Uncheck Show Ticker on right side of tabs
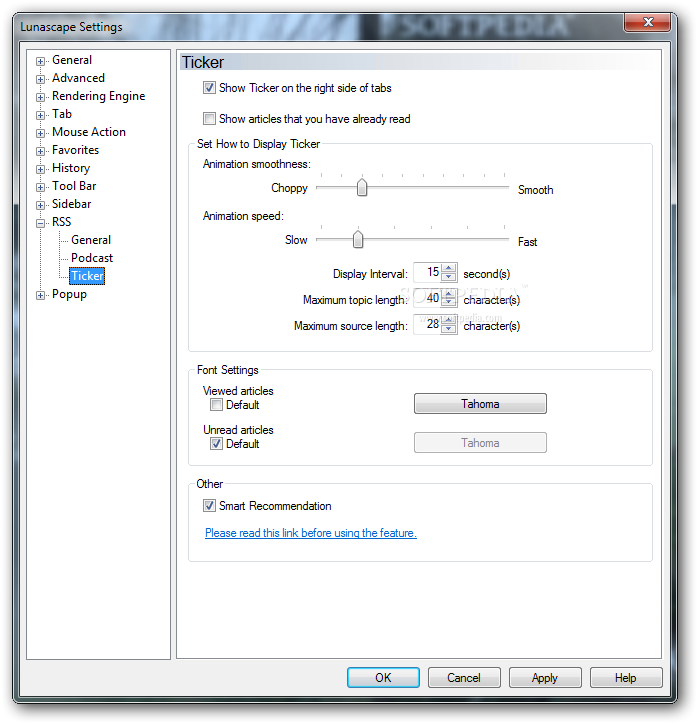This screenshot has width=698, height=724. click(x=209, y=88)
